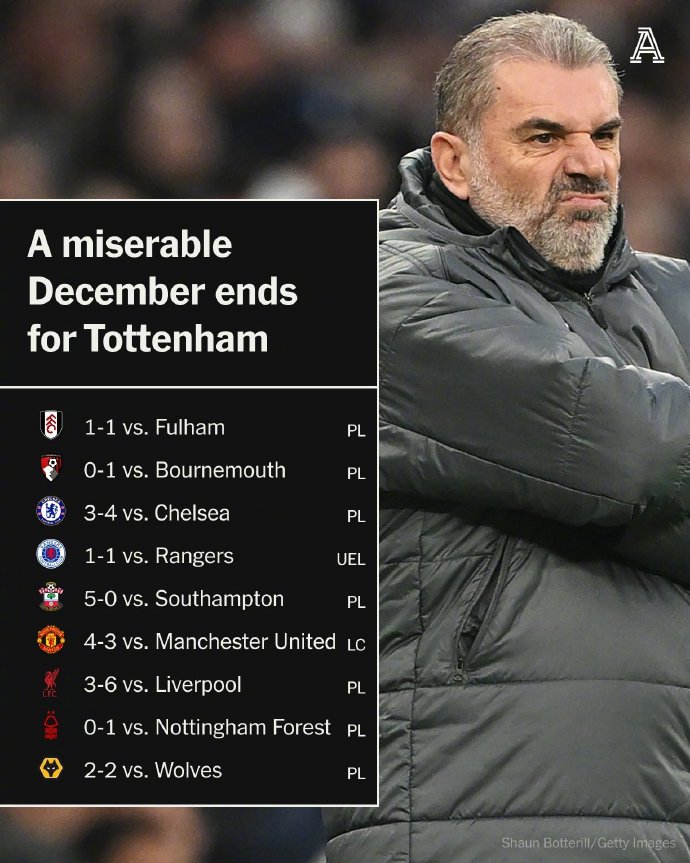
Task: Click the '5-0 vs. Southampton' result
Action: [x=184, y=599]
